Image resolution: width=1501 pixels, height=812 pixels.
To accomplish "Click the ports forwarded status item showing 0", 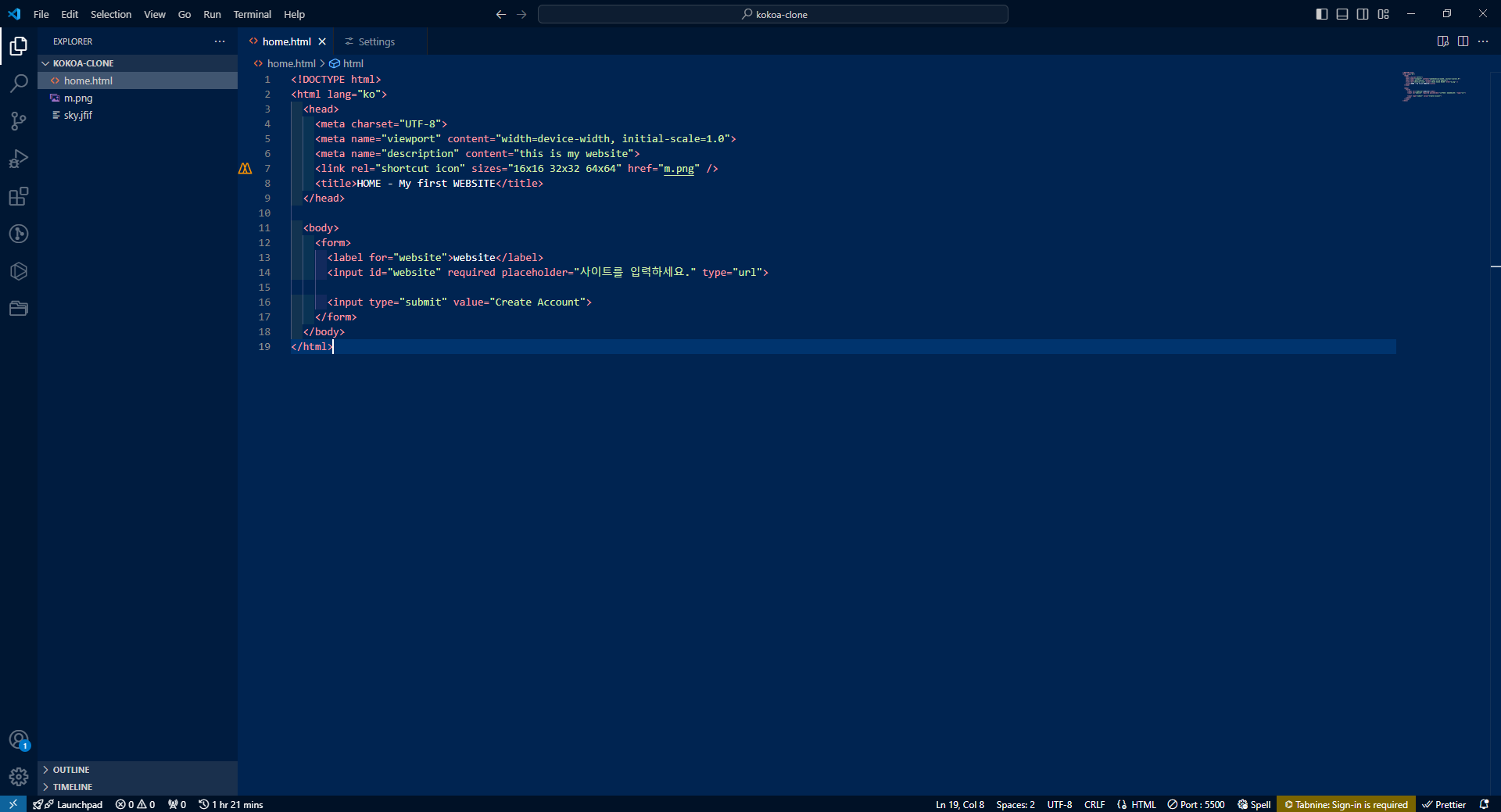I will 177,804.
